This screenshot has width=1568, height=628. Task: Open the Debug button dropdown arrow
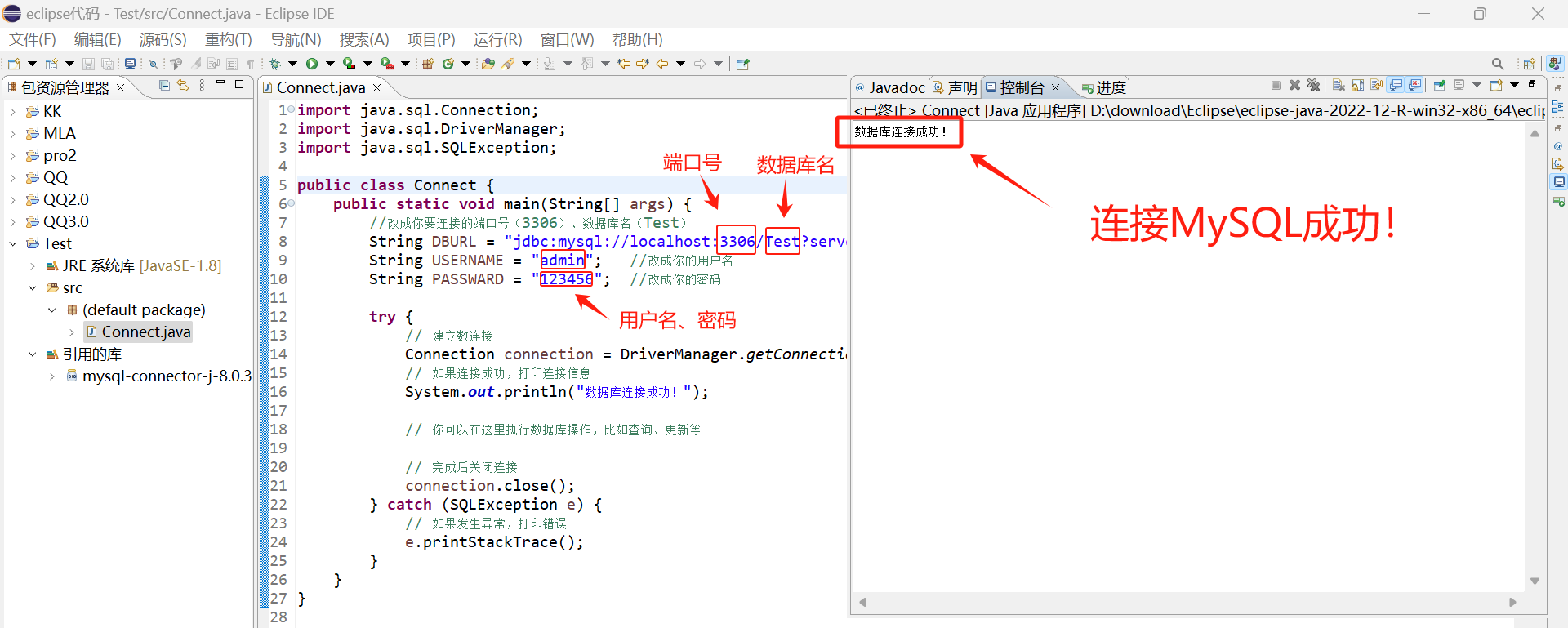pyautogui.click(x=292, y=64)
